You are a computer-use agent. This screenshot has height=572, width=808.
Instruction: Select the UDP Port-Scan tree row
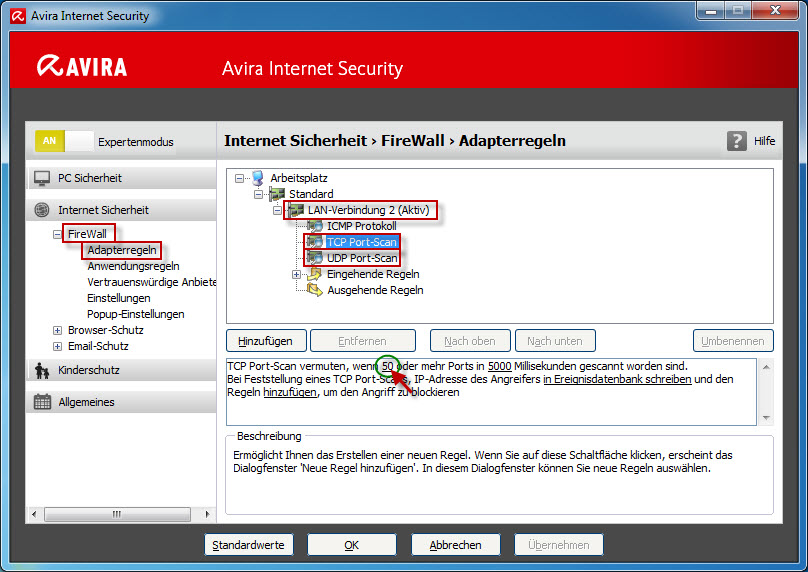pyautogui.click(x=362, y=258)
